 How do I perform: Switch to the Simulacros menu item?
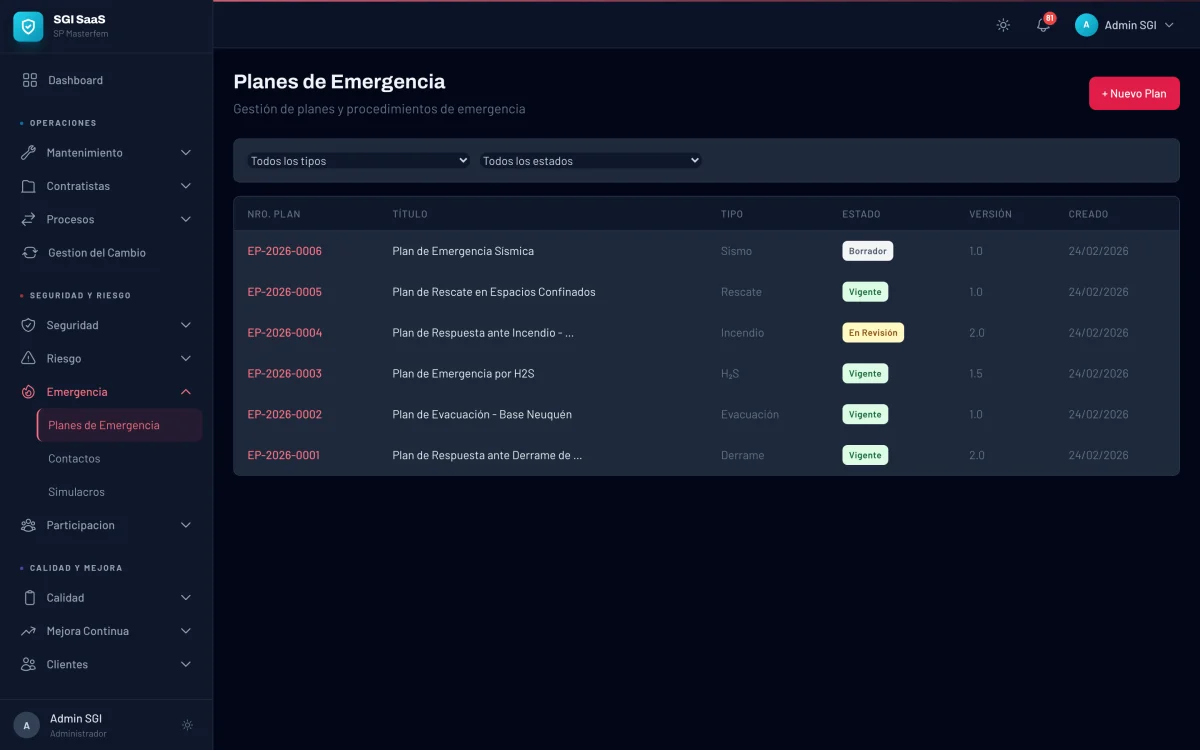(x=77, y=491)
